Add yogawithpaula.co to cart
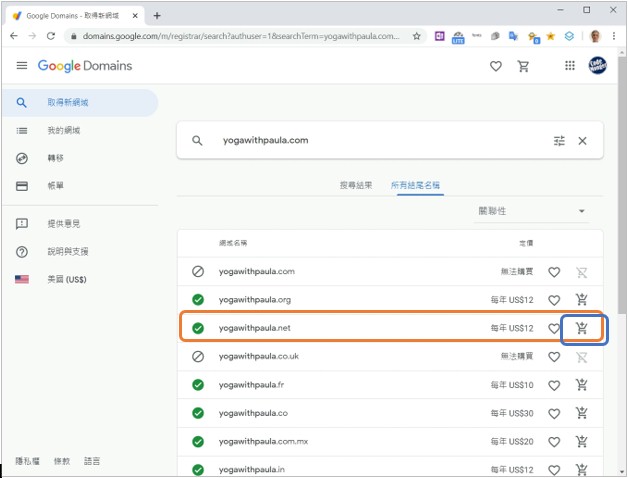This screenshot has width=628, height=478. [x=582, y=413]
